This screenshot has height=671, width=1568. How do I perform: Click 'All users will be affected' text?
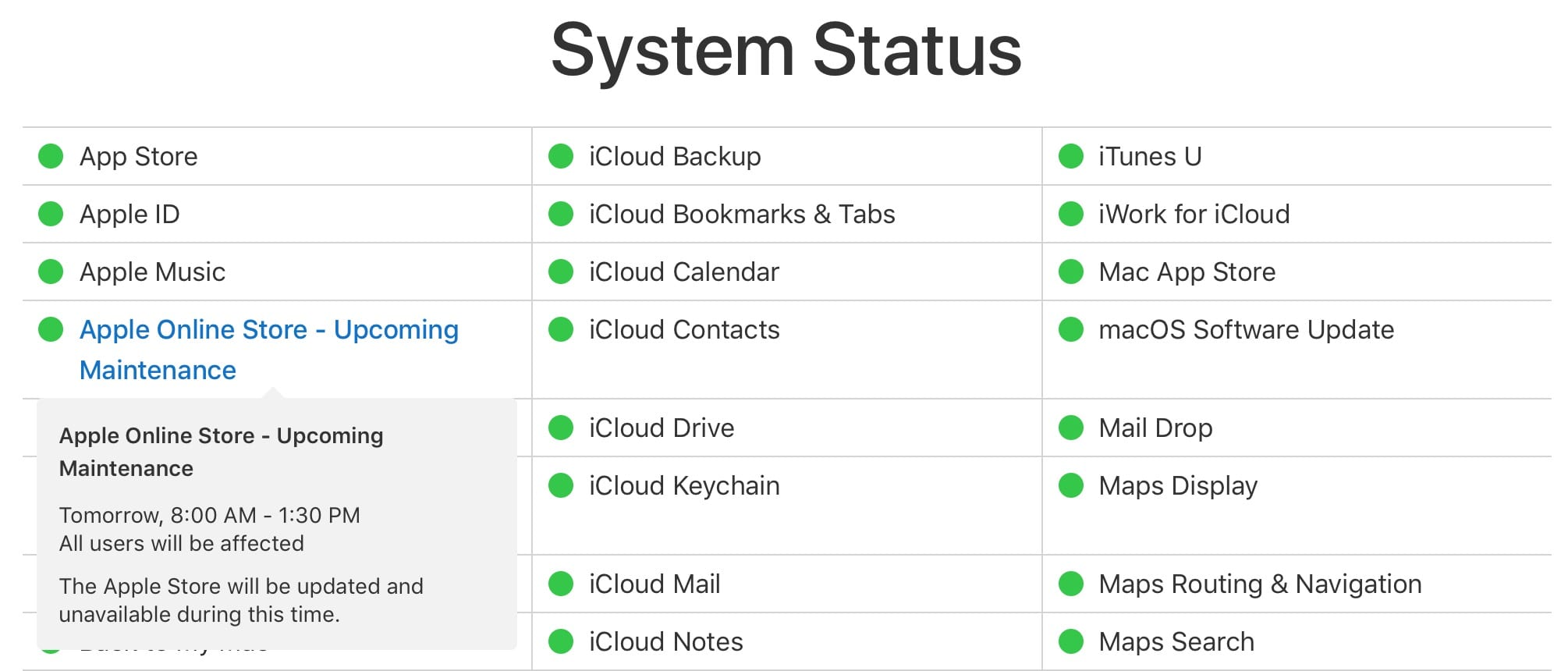(182, 543)
